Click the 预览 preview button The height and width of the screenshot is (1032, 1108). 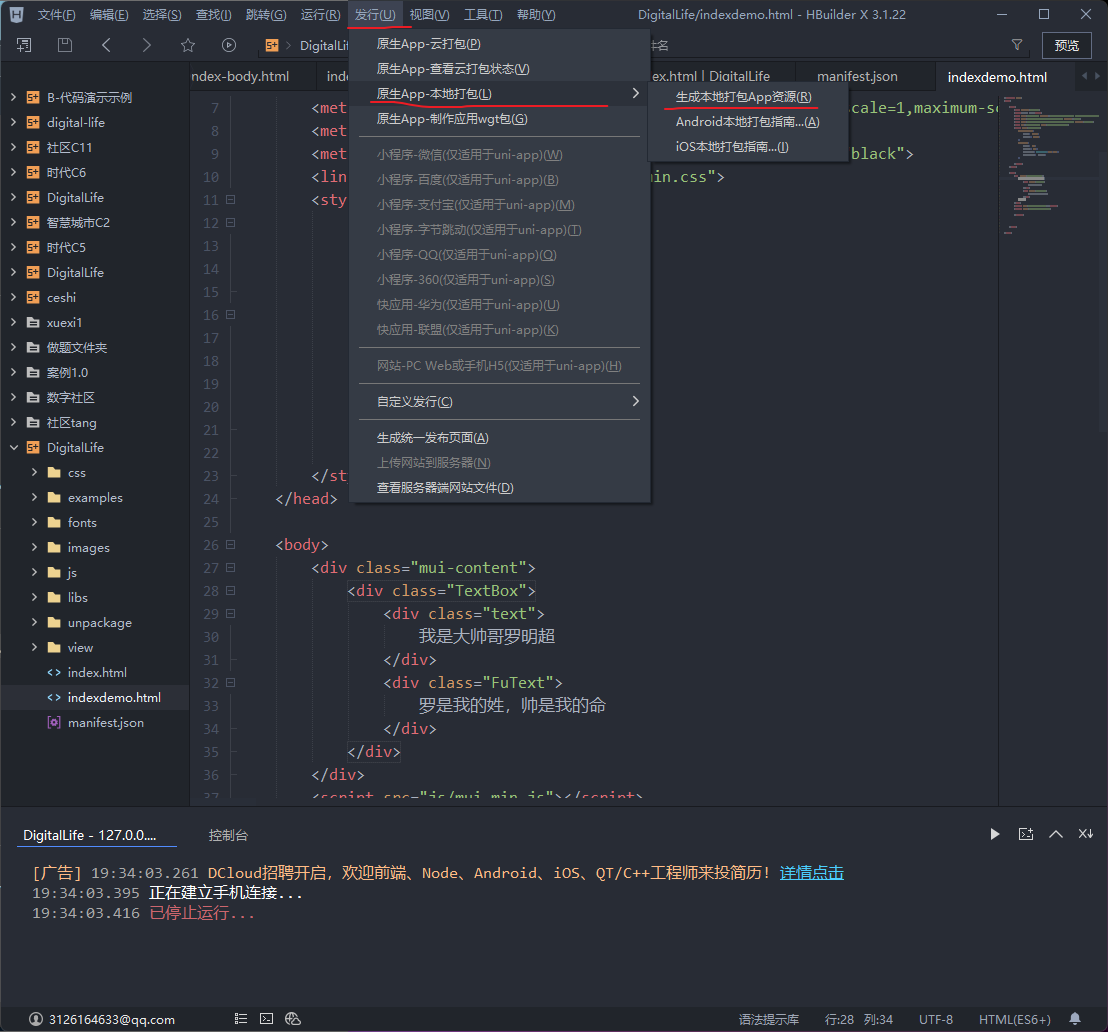pos(1066,45)
